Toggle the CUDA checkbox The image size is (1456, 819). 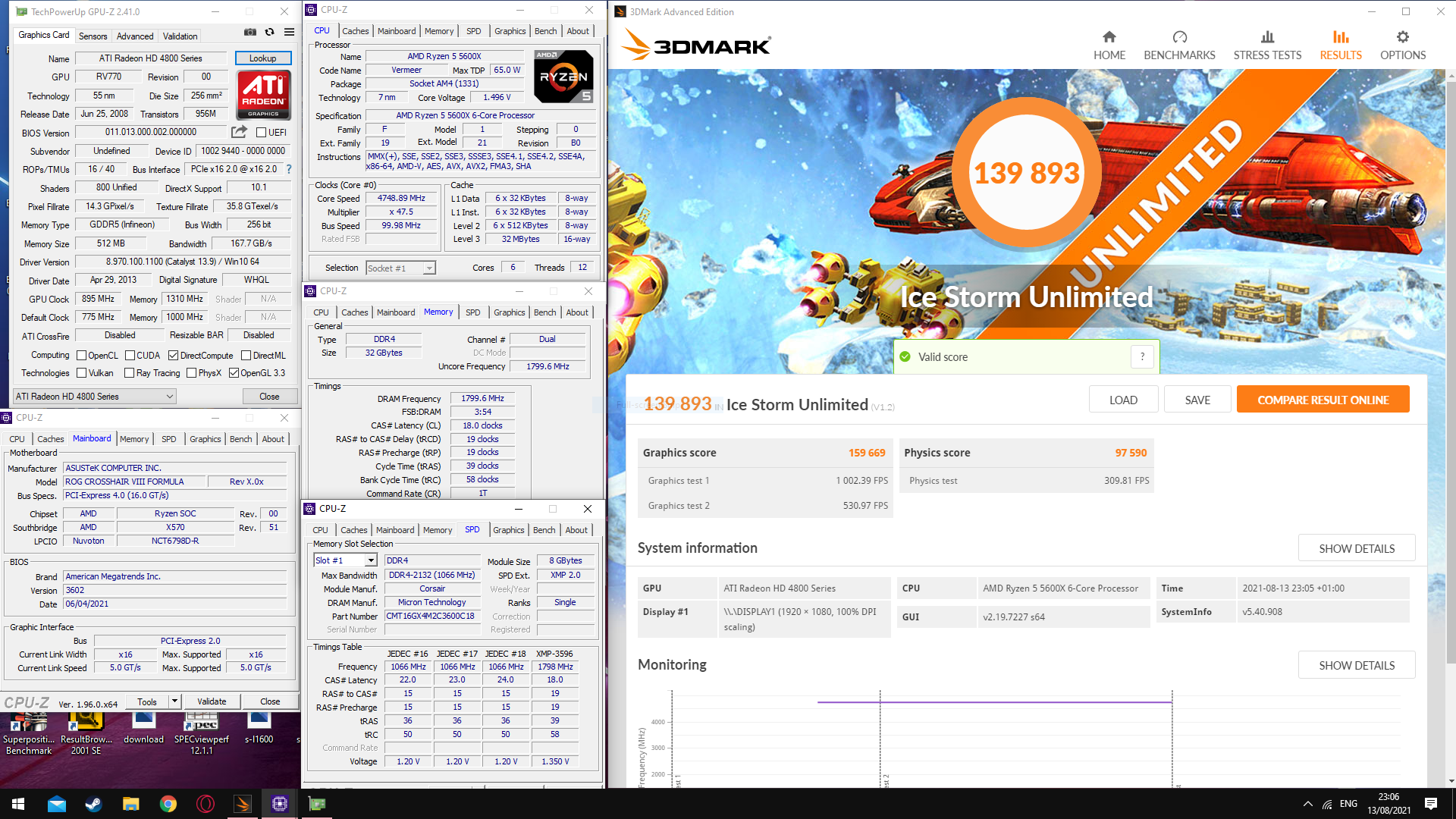(130, 355)
